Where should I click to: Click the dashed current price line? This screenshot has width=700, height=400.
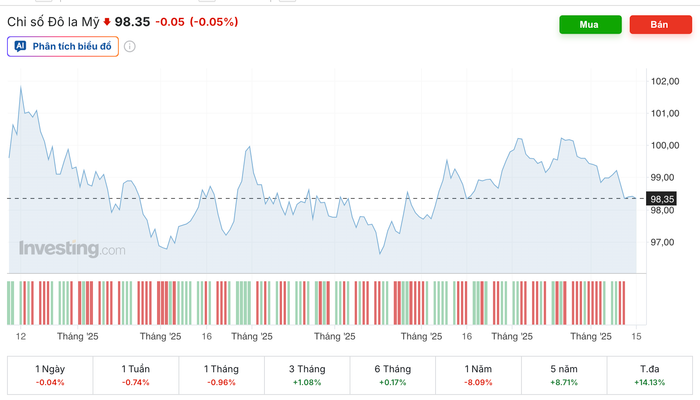pyautogui.click(x=300, y=199)
